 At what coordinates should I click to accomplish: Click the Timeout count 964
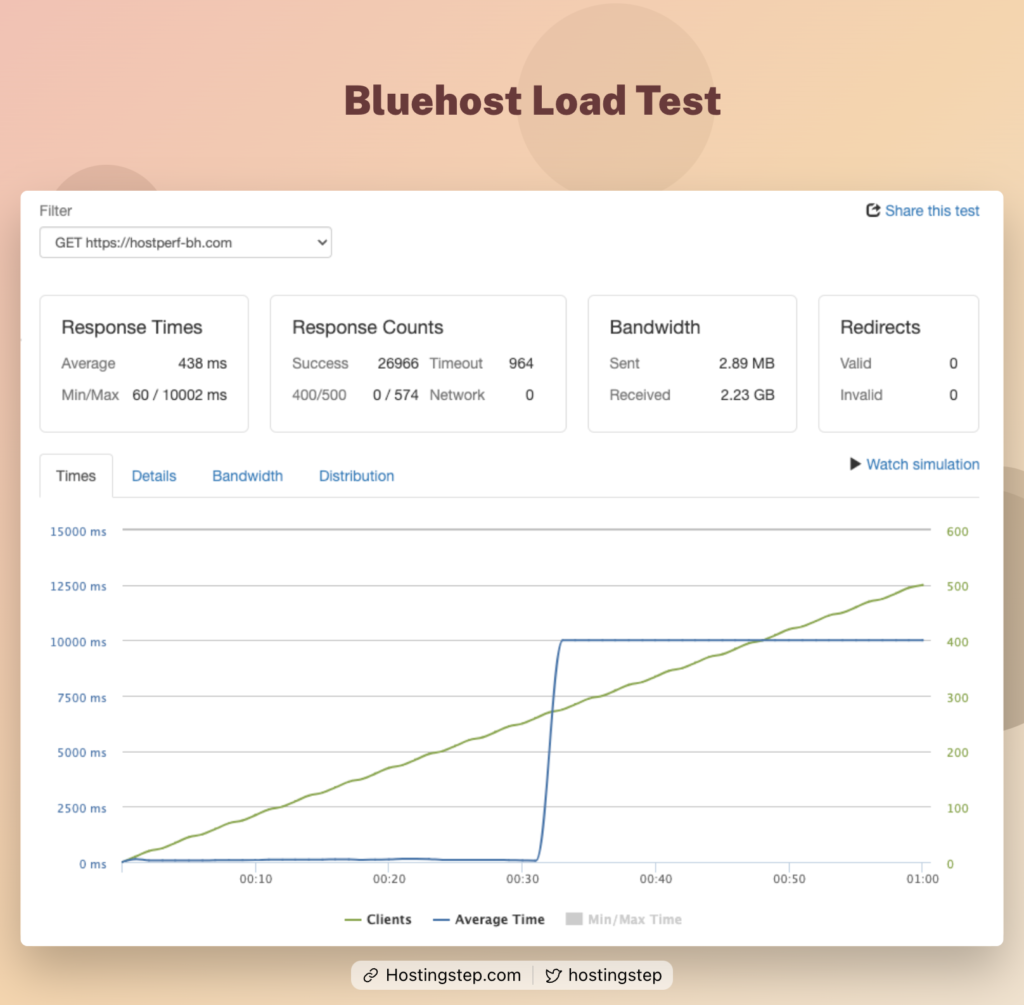click(x=521, y=363)
